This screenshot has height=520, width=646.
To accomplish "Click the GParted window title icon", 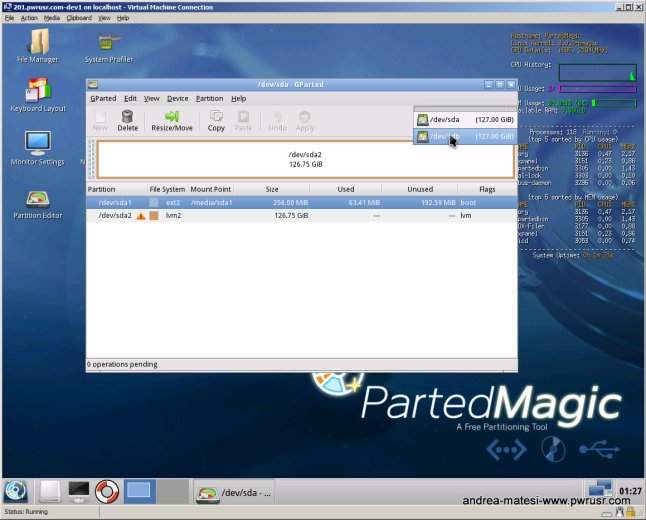I will [93, 84].
